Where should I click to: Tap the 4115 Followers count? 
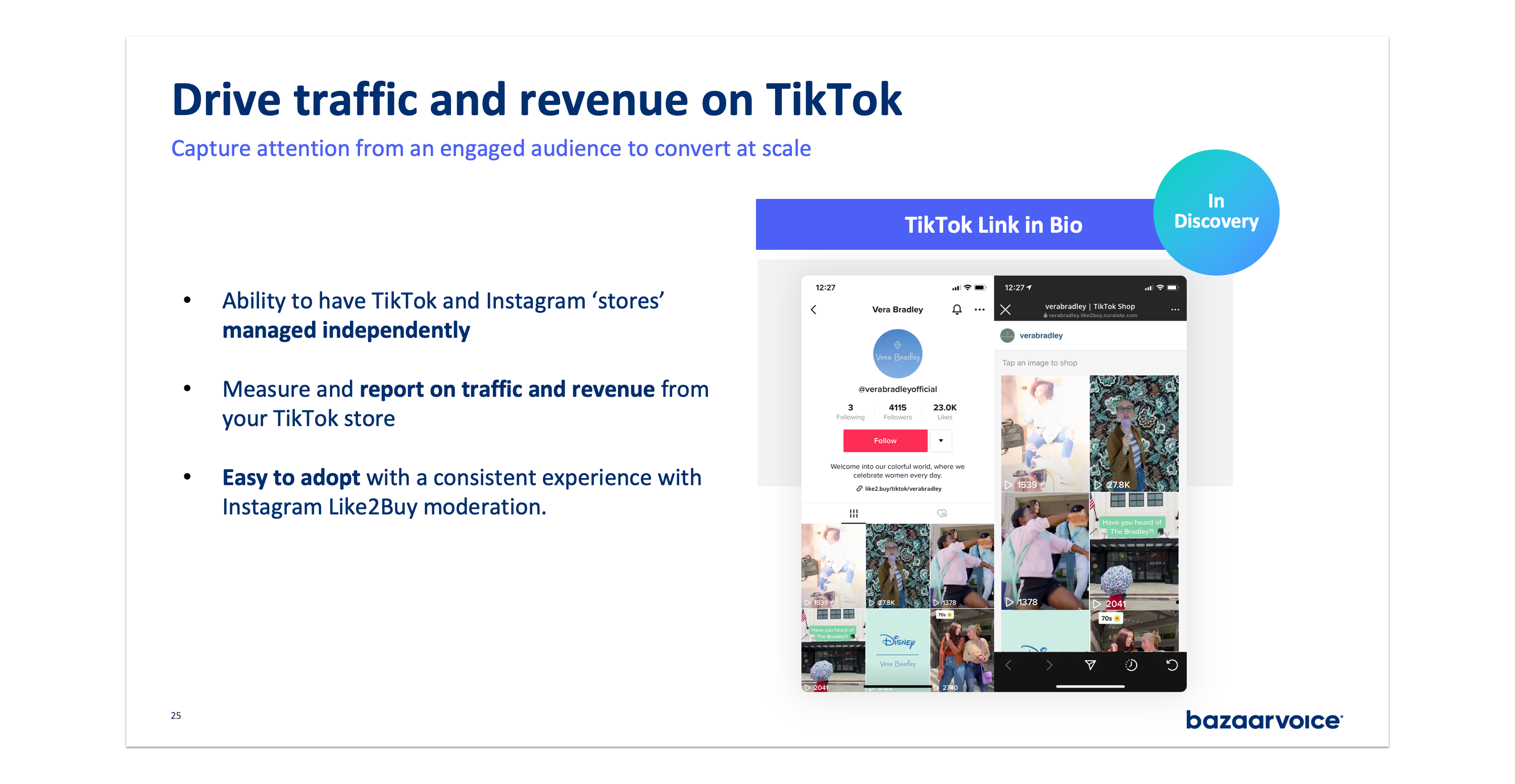pos(897,411)
